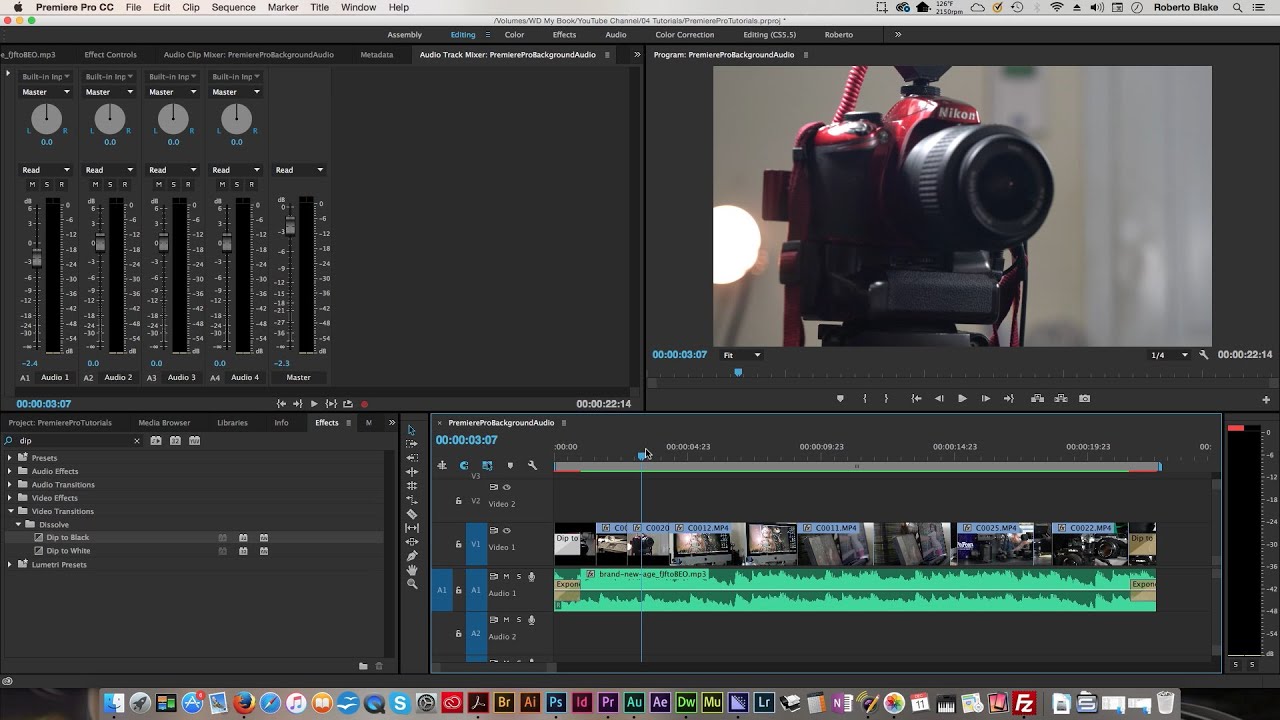1280x720 pixels.
Task: Expand the Lumetri Presets folder
Action: 10,565
